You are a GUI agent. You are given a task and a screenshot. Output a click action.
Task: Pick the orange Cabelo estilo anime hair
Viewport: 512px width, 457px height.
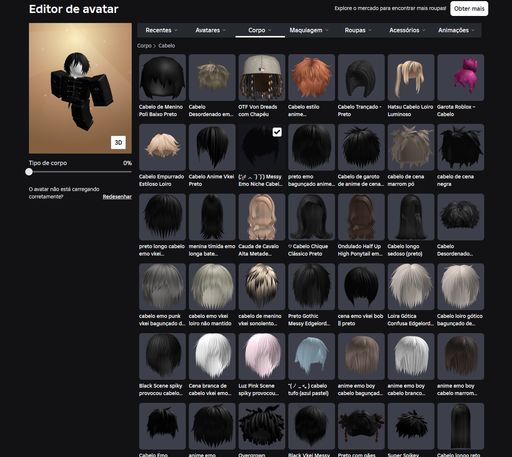coord(311,77)
